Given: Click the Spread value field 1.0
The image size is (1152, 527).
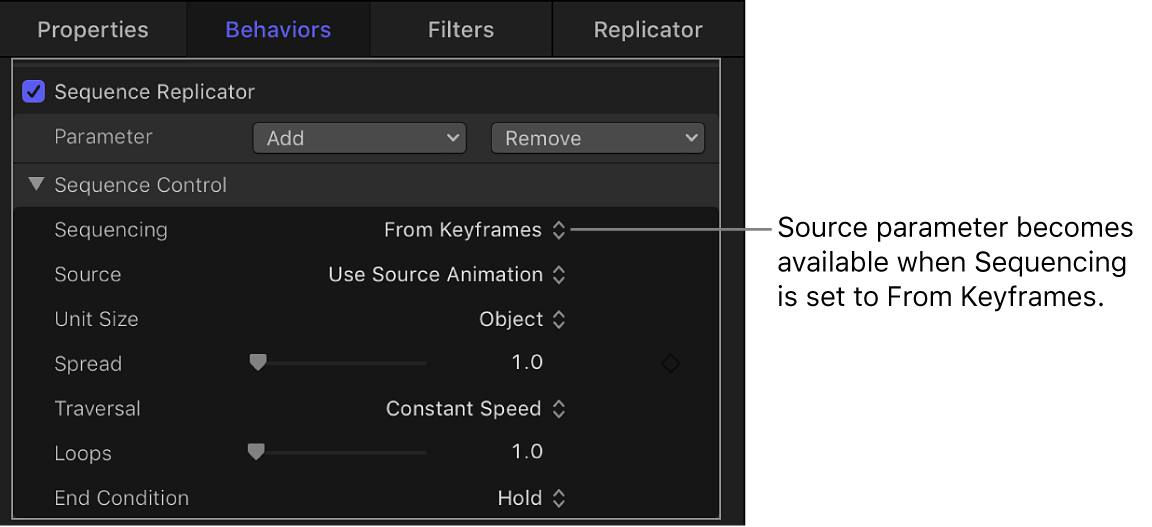Looking at the screenshot, I should pos(527,363).
